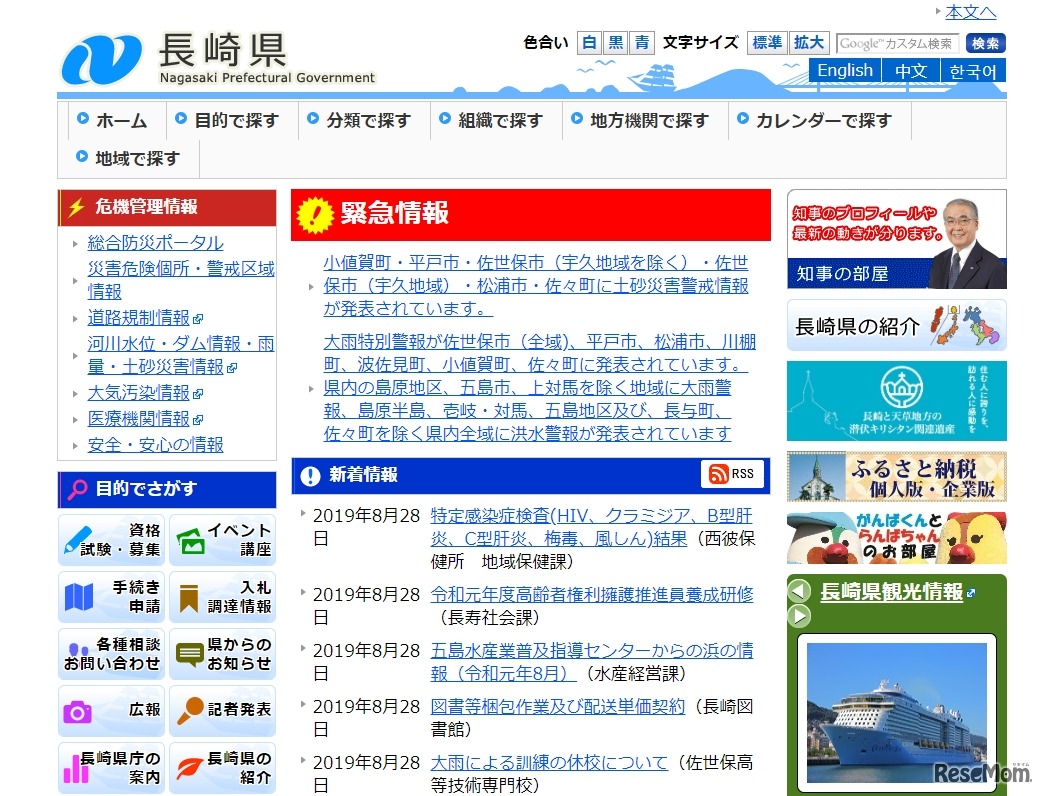The width and height of the screenshot is (1045, 796).
Task: Click the 検索 search button
Action: [985, 43]
